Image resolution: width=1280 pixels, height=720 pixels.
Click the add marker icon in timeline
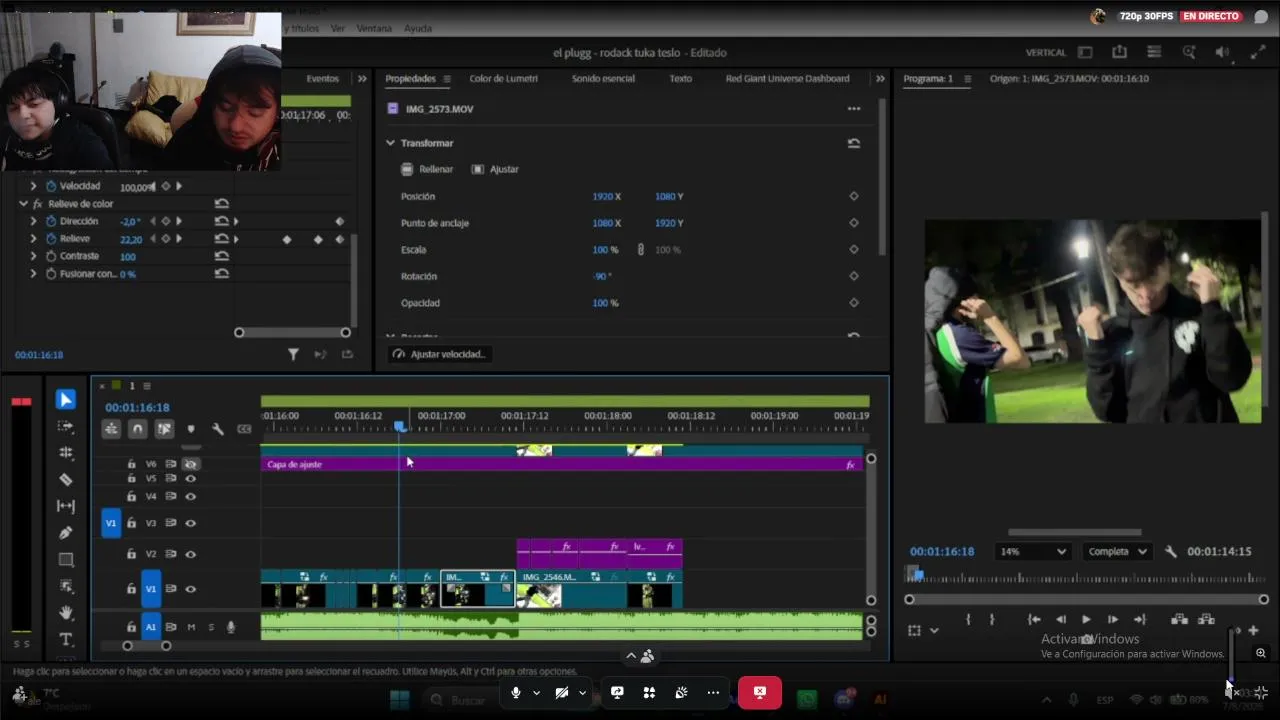click(x=191, y=429)
